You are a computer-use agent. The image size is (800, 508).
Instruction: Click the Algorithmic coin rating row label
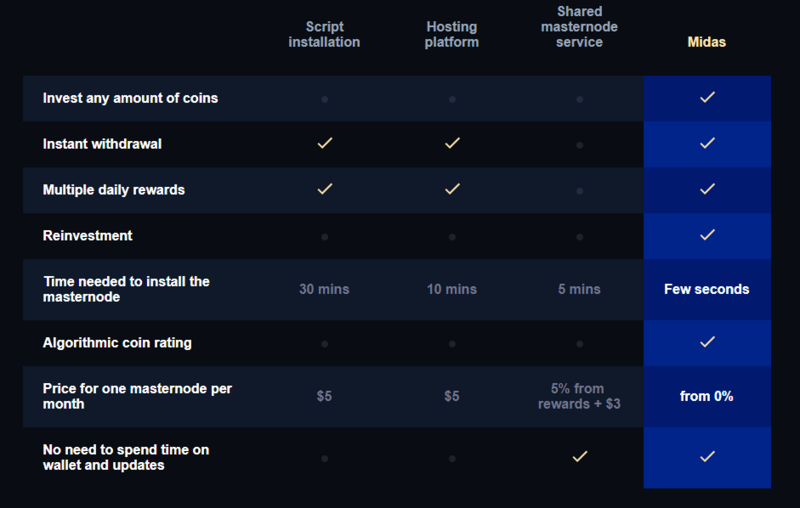(x=117, y=343)
